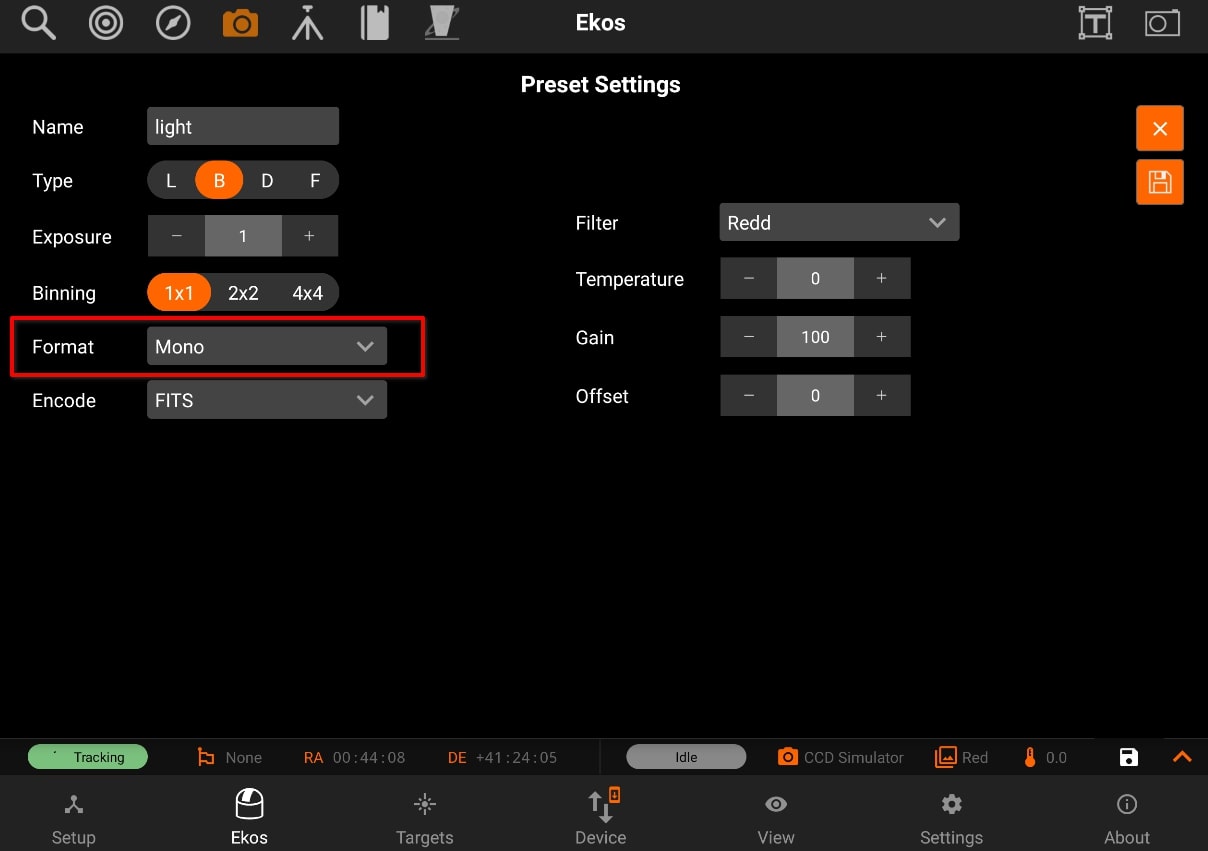The image size is (1208, 851).
Task: Click the Idle capture status indicator
Action: (x=686, y=757)
